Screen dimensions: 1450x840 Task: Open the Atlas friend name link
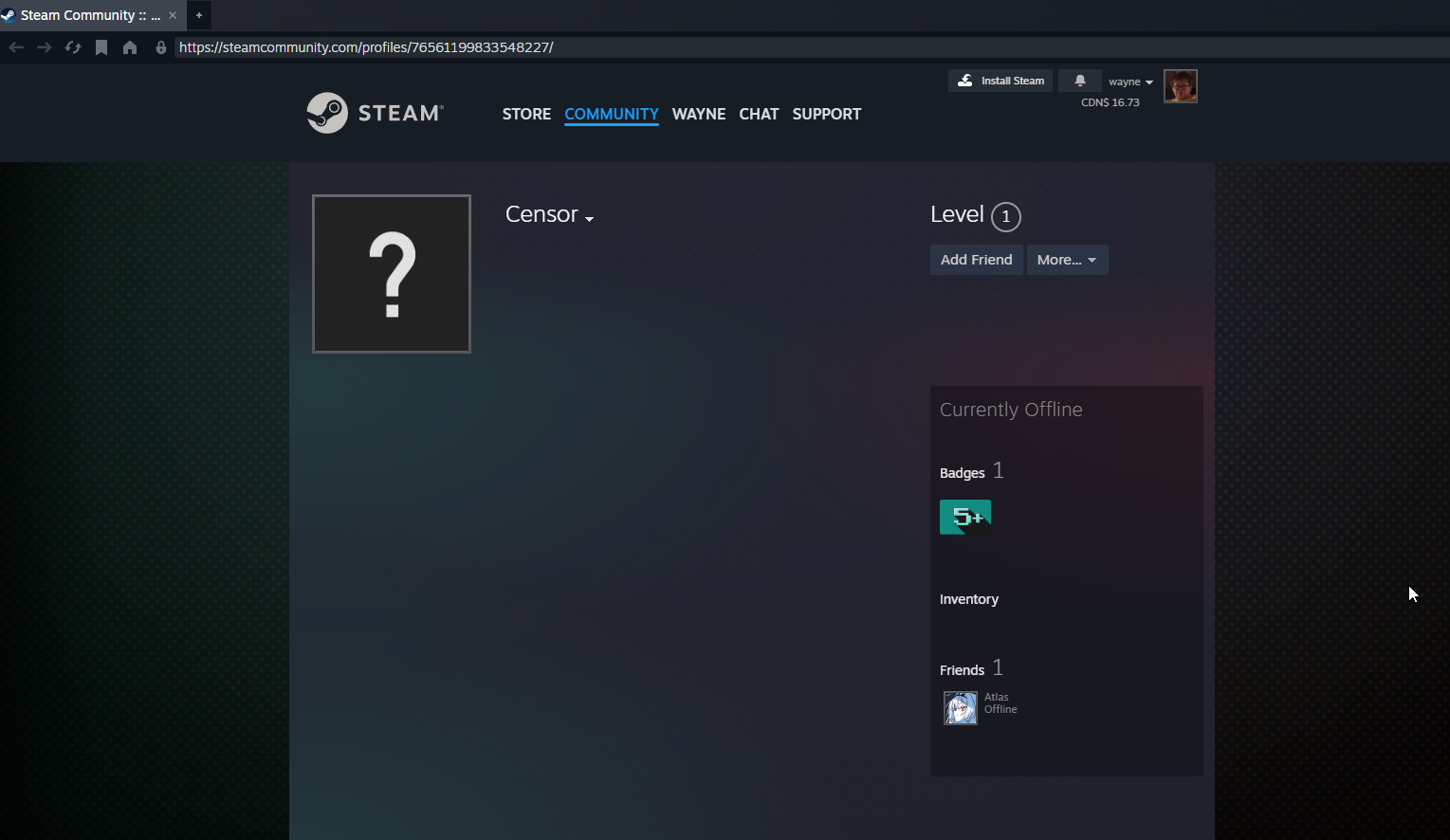coord(997,697)
